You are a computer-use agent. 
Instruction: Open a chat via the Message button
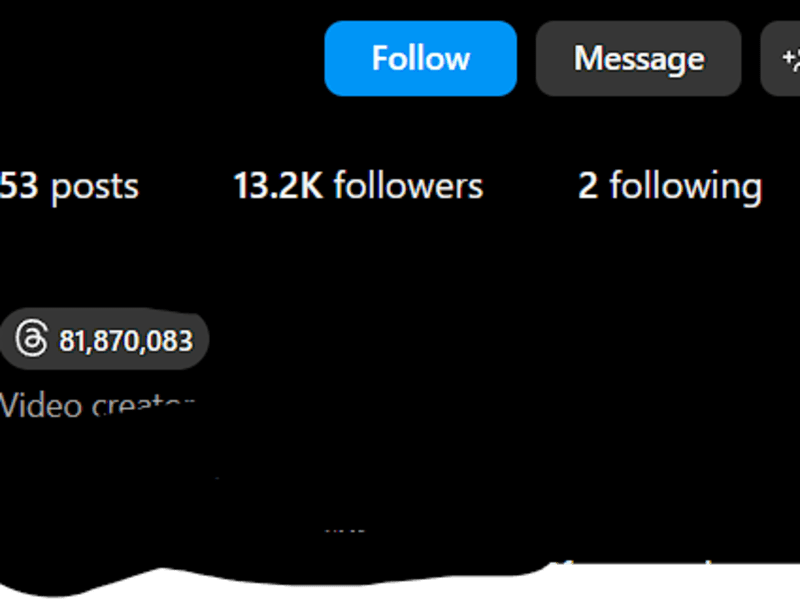pos(638,58)
